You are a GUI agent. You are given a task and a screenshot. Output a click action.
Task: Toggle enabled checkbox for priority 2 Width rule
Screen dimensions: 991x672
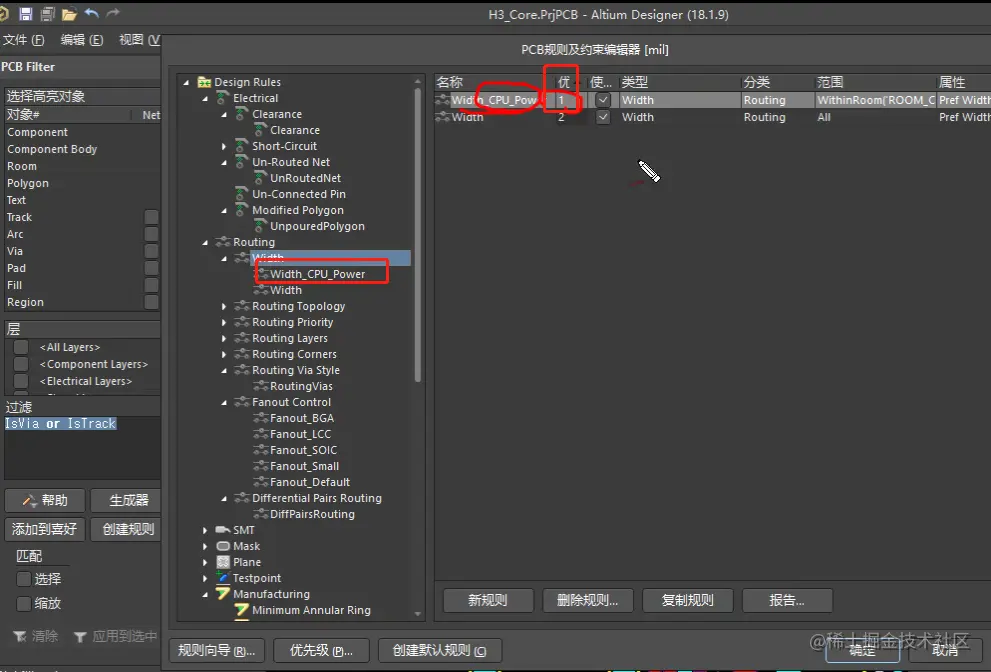tap(603, 117)
